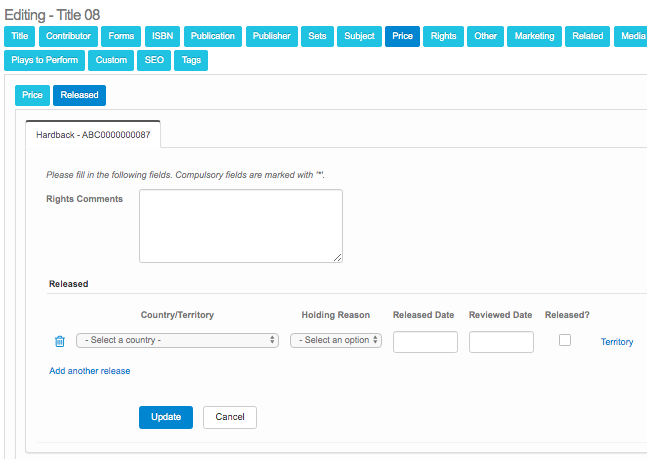The width and height of the screenshot is (647, 459).
Task: Open the Contributor tab
Action: click(69, 36)
